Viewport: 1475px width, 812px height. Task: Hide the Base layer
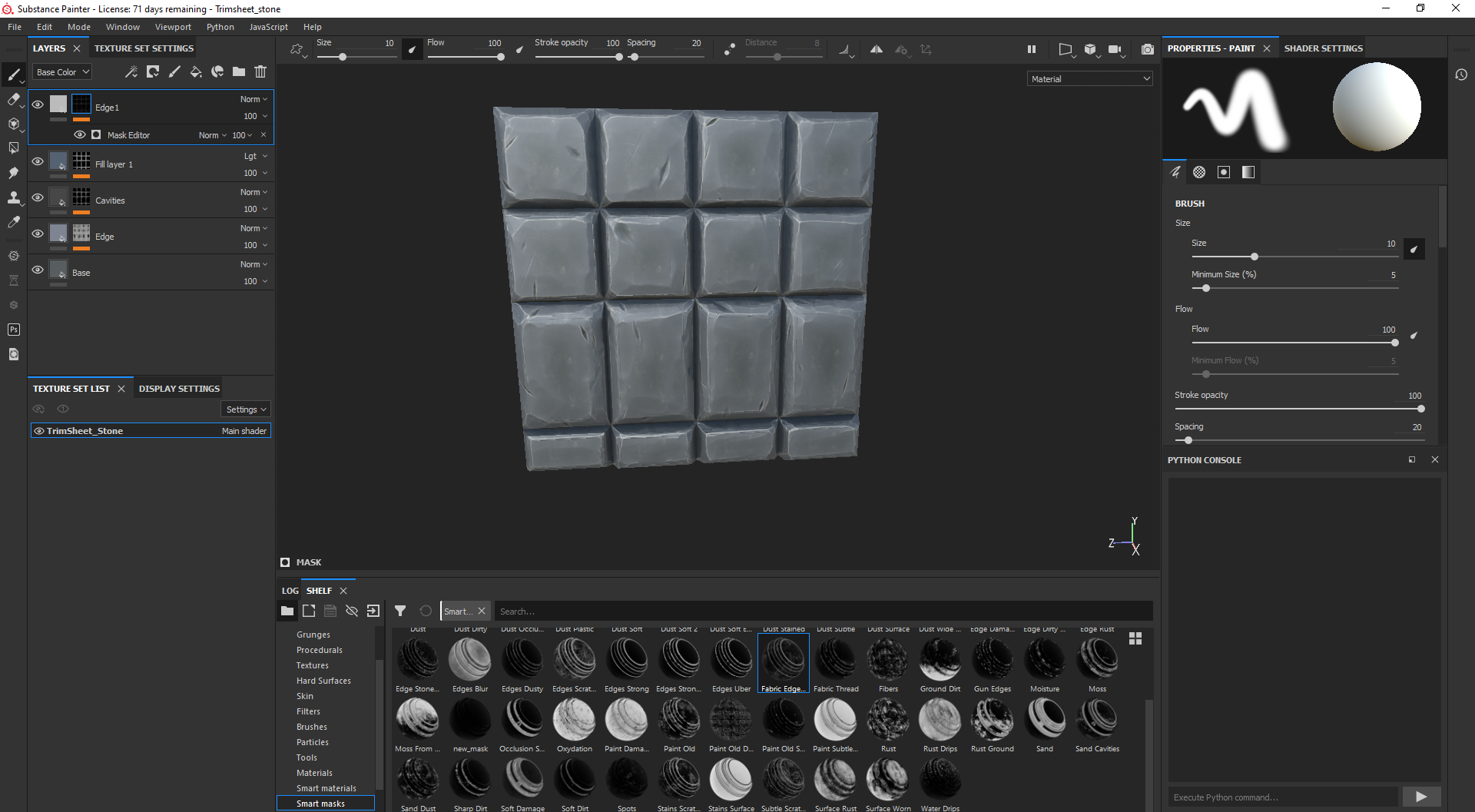point(38,270)
